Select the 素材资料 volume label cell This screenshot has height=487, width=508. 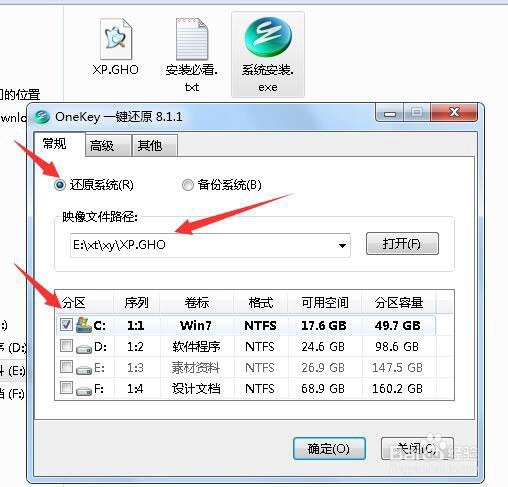point(196,368)
